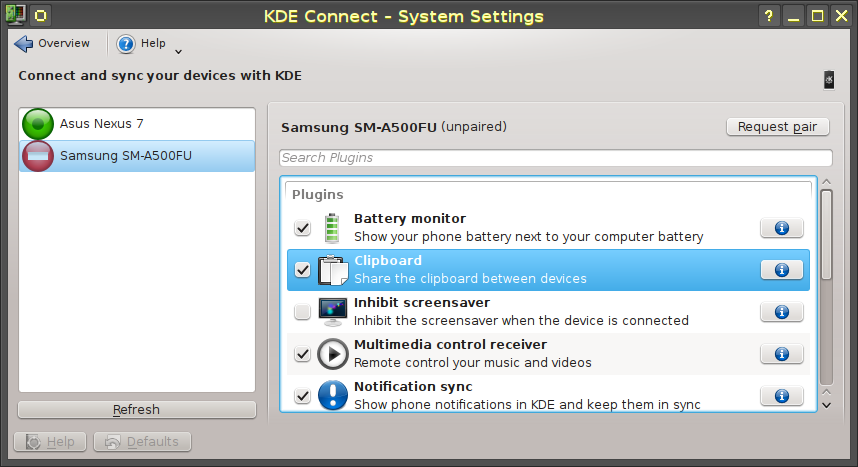858x467 pixels.
Task: Click the Battery monitor battery icon
Action: pos(332,228)
